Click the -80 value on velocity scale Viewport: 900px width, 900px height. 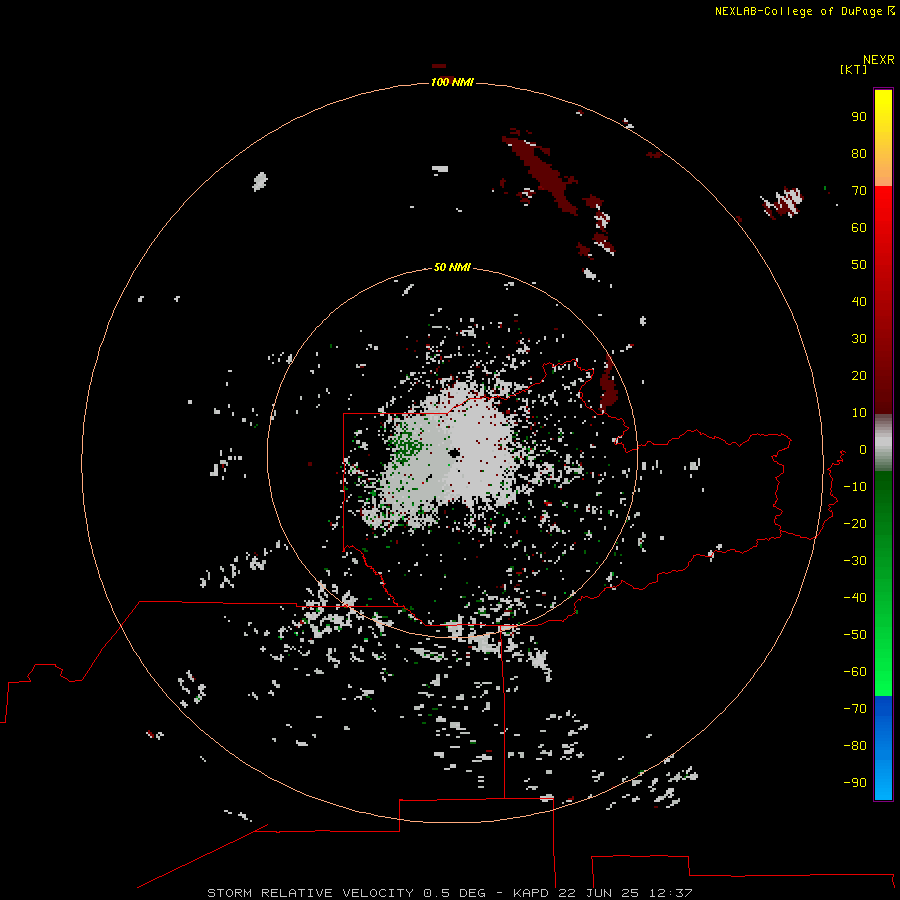(x=855, y=746)
